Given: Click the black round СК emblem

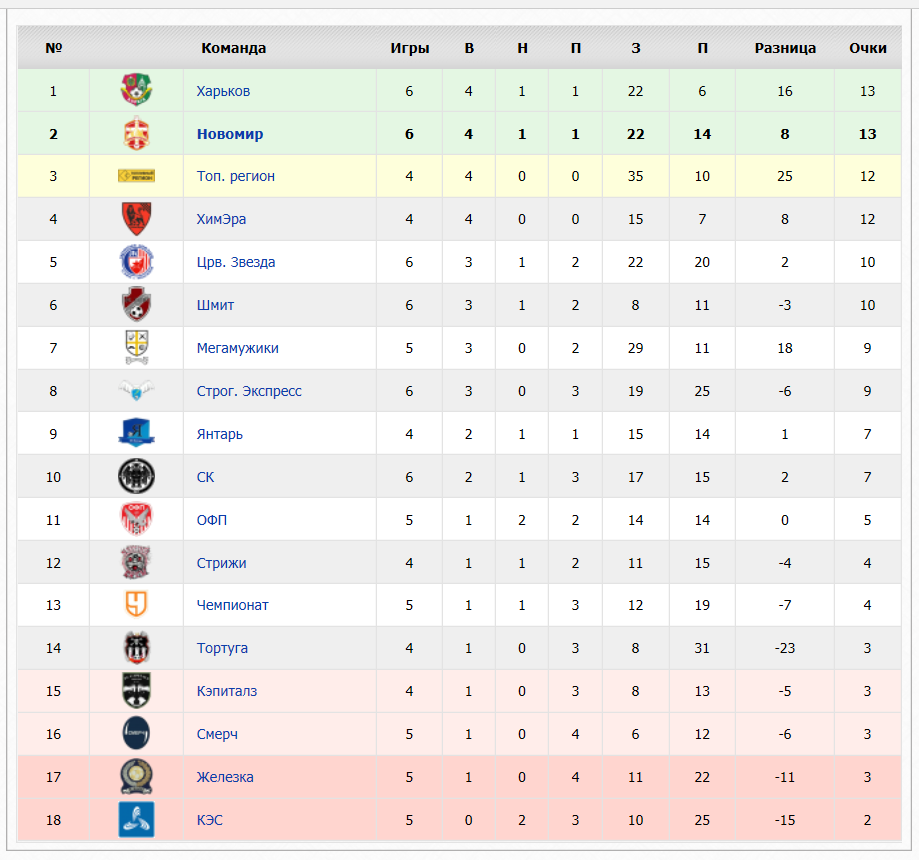Looking at the screenshot, I should click(136, 476).
